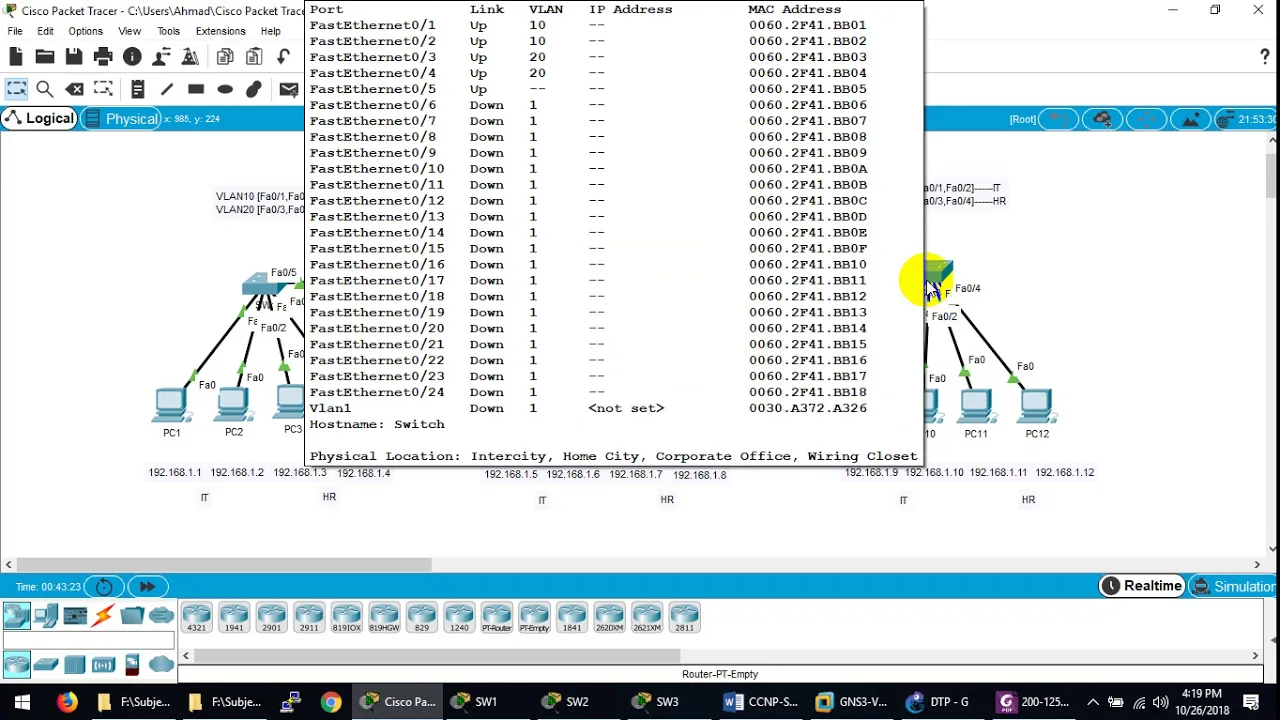Image resolution: width=1280 pixels, height=720 pixels.
Task: Open Windows Start menu
Action: point(22,702)
